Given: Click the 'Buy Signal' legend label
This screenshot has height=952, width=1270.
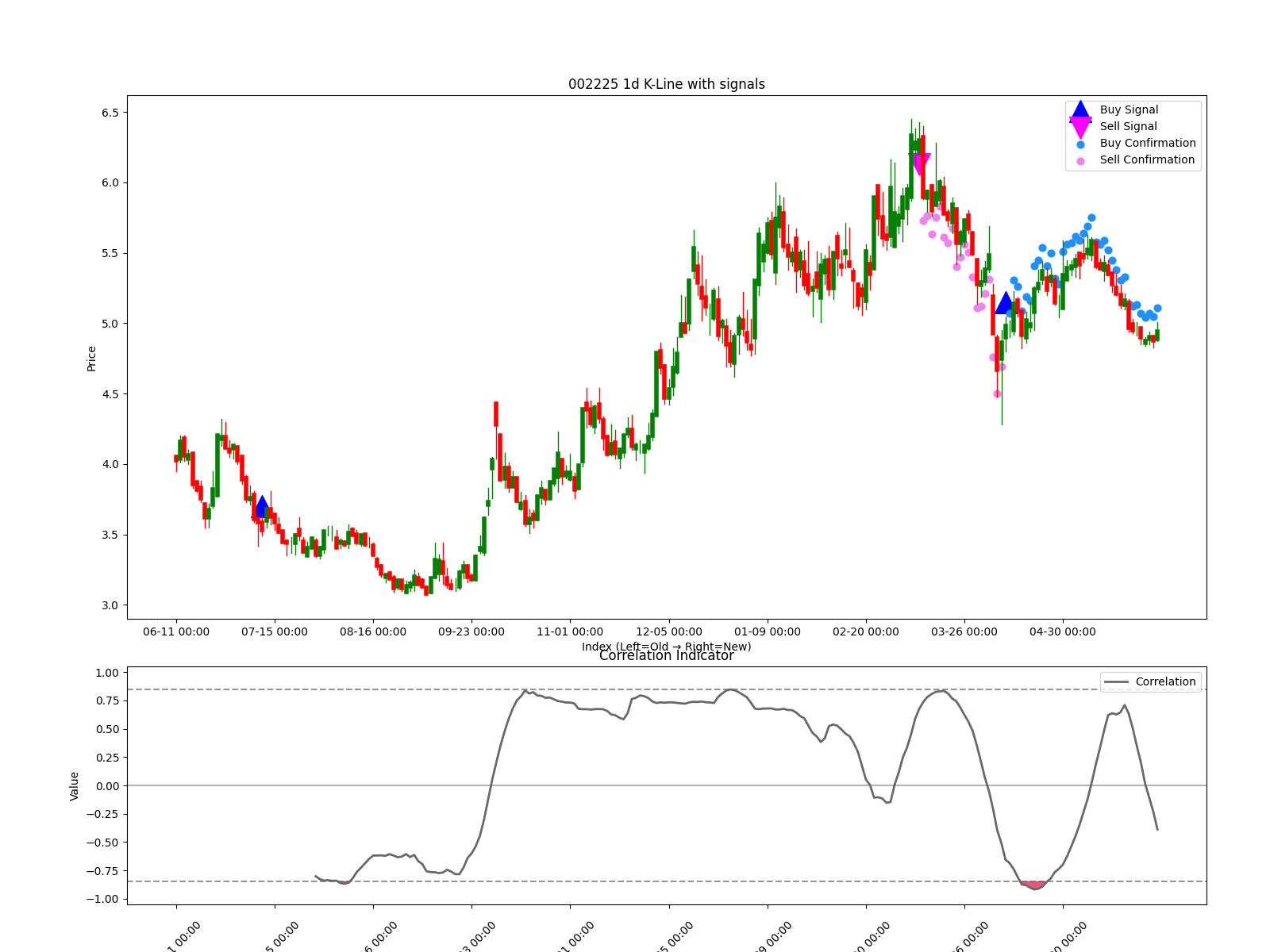Looking at the screenshot, I should 1129,110.
